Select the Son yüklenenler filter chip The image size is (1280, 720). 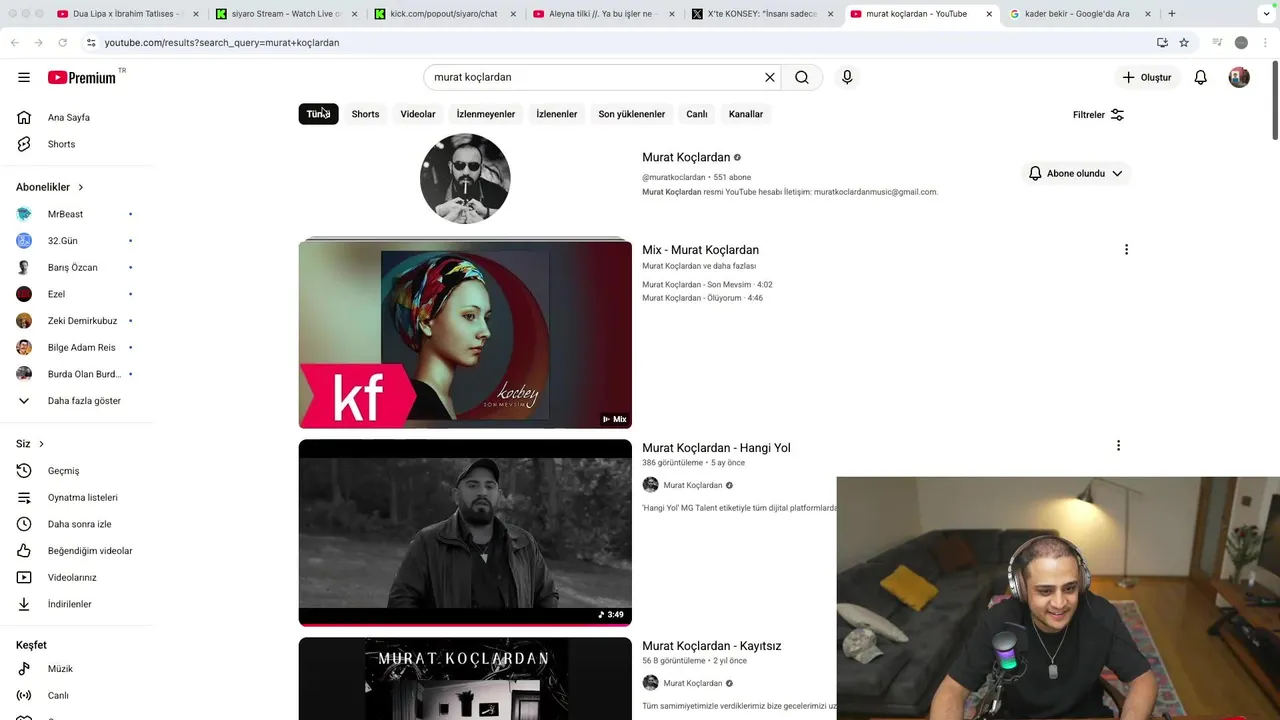(x=632, y=114)
